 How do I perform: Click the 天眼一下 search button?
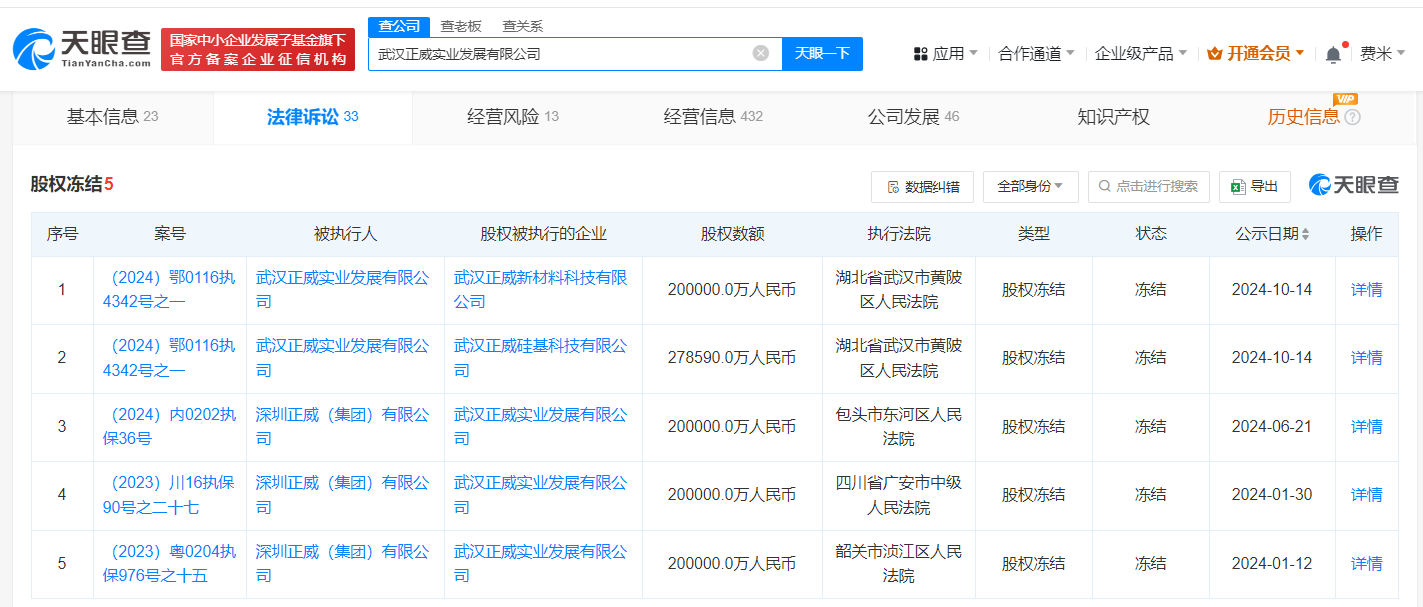(x=822, y=54)
